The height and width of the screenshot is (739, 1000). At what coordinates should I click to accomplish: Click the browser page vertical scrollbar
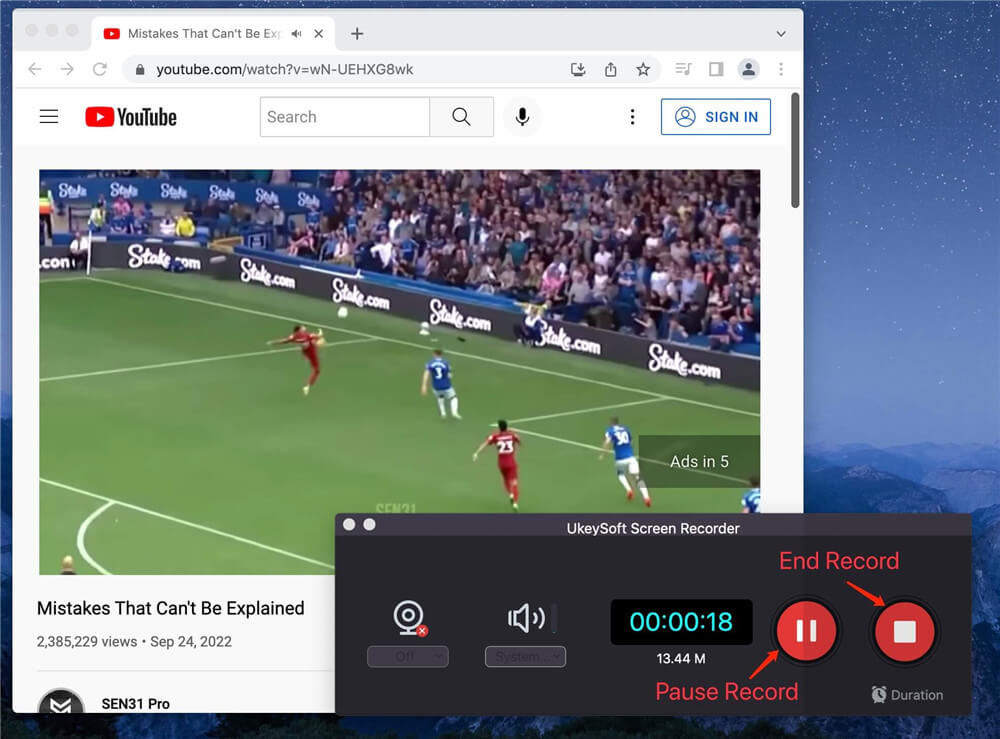click(795, 150)
